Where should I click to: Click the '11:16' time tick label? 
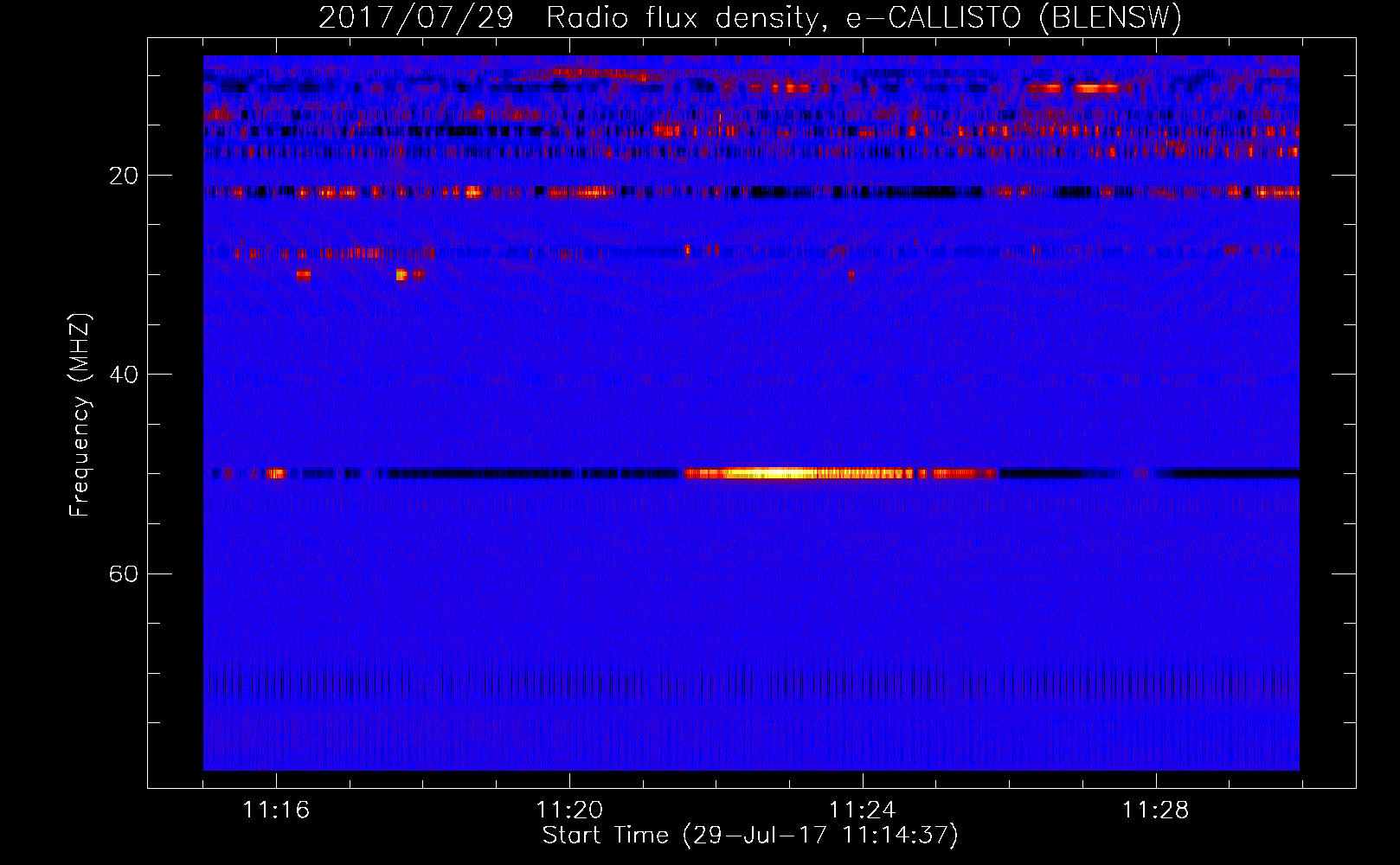[276, 811]
